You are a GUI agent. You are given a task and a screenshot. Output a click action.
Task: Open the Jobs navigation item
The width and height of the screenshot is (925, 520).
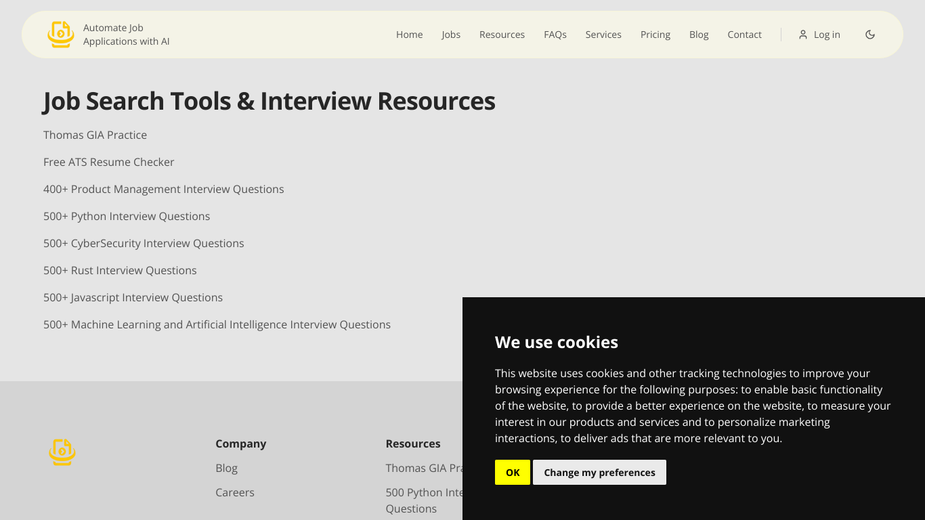tap(451, 35)
